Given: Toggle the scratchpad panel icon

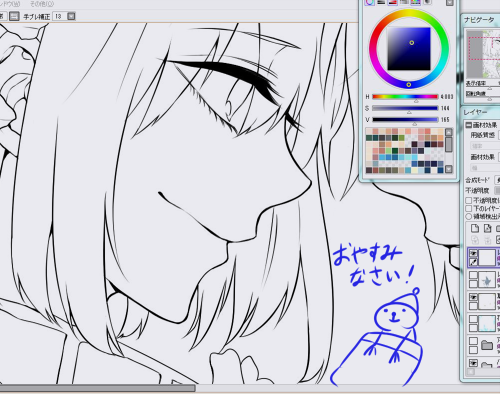Looking at the screenshot, I should coord(427,2).
